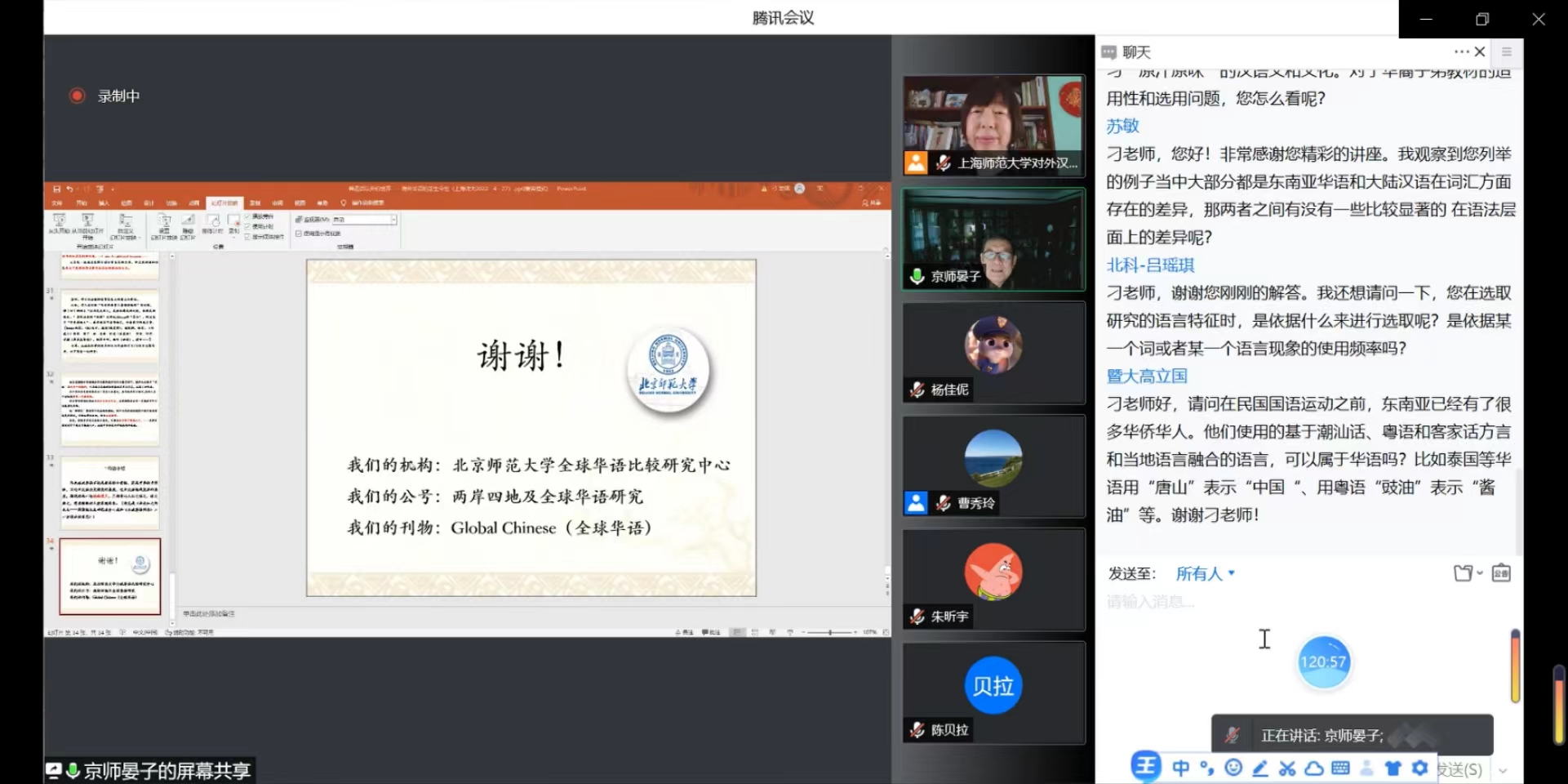Screen dimensions: 1568x784
Task: Open the 所有人 recipient dropdown
Action: [x=1205, y=574]
